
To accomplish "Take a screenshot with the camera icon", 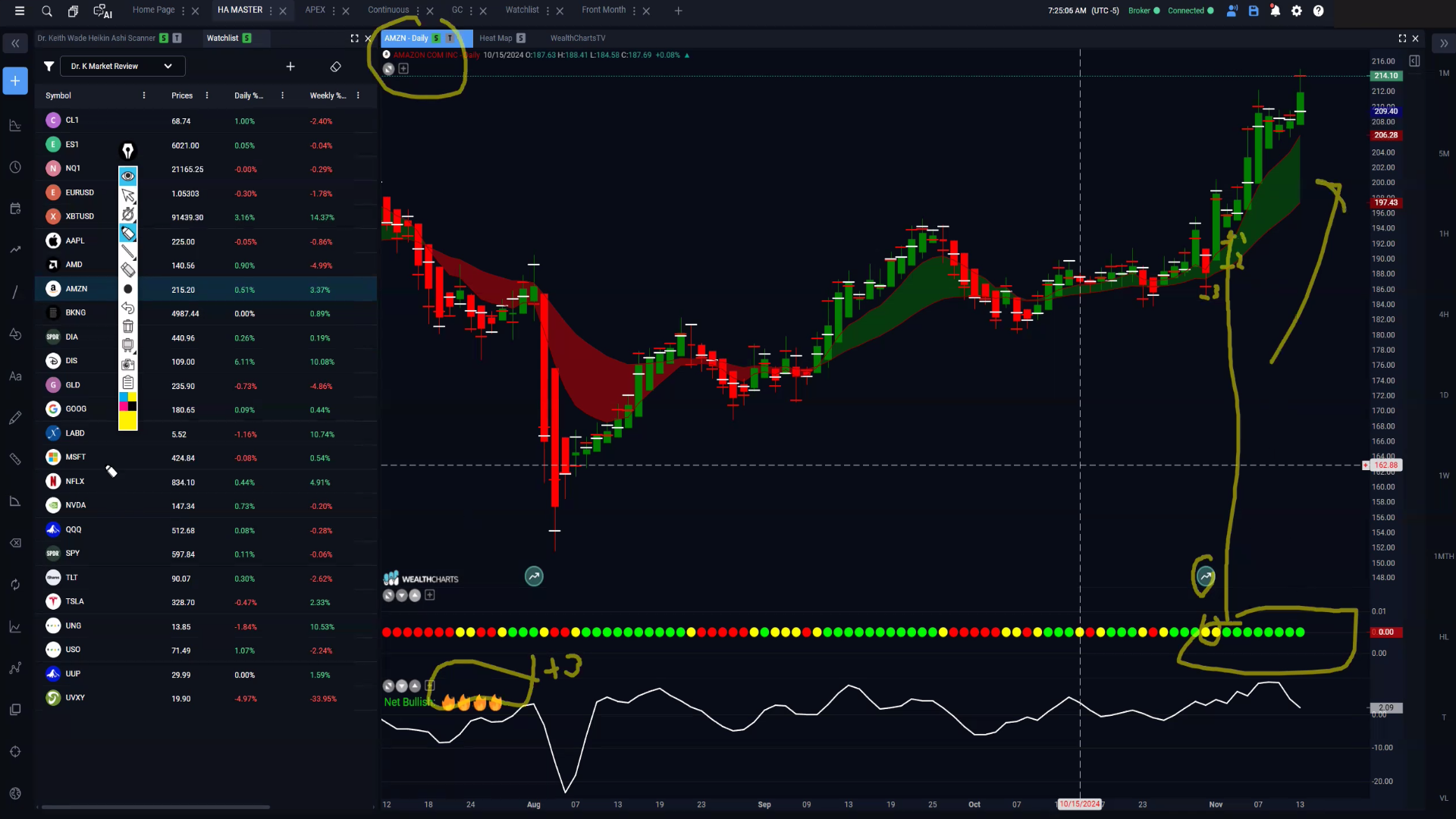I will pyautogui.click(x=128, y=364).
